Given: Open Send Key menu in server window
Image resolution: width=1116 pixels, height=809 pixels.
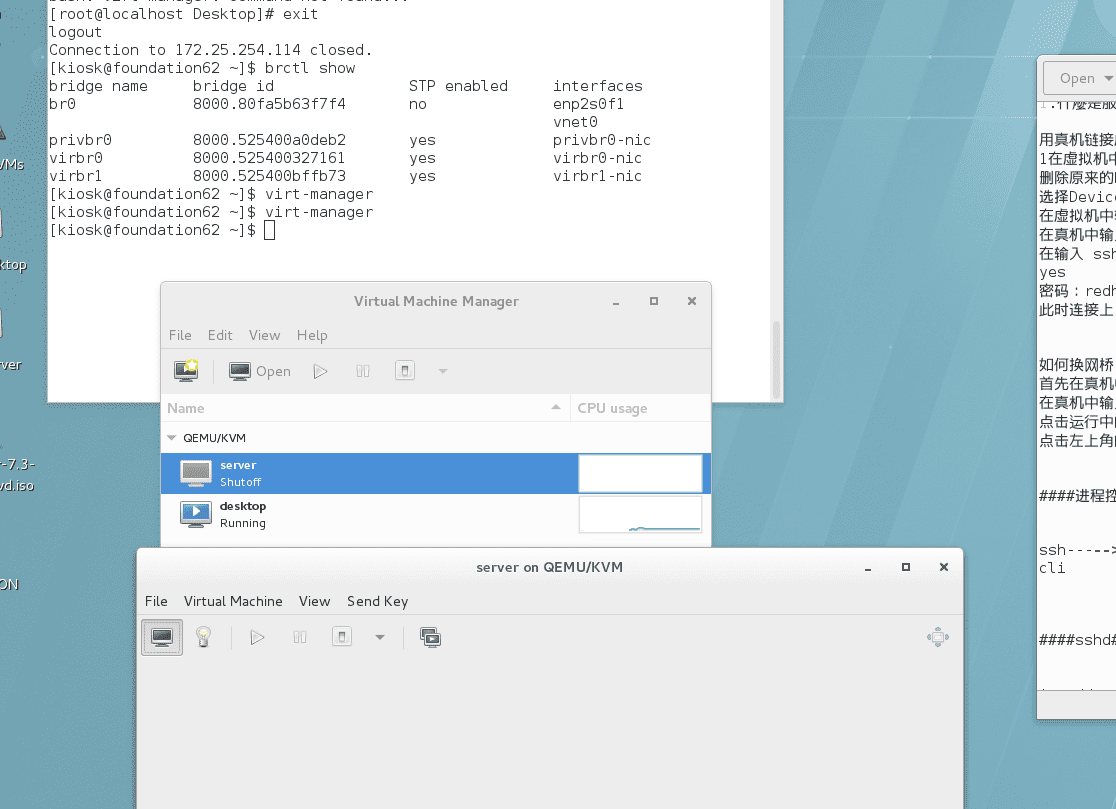Looking at the screenshot, I should (377, 601).
